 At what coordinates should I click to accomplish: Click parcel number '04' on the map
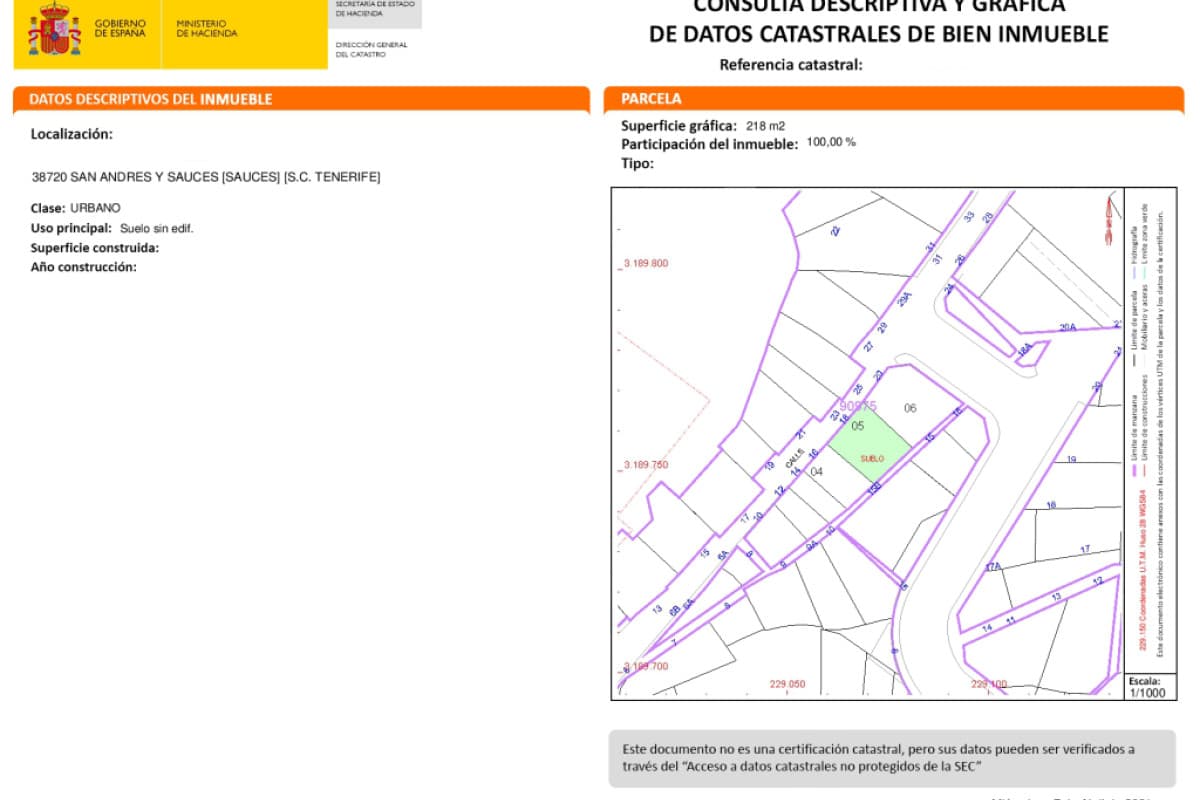tap(816, 471)
